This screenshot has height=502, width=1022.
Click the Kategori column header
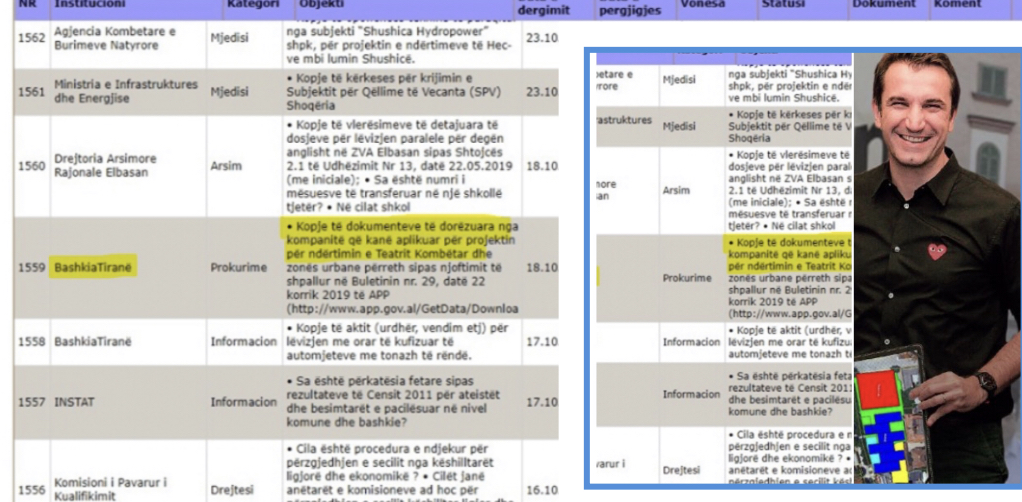click(252, 5)
